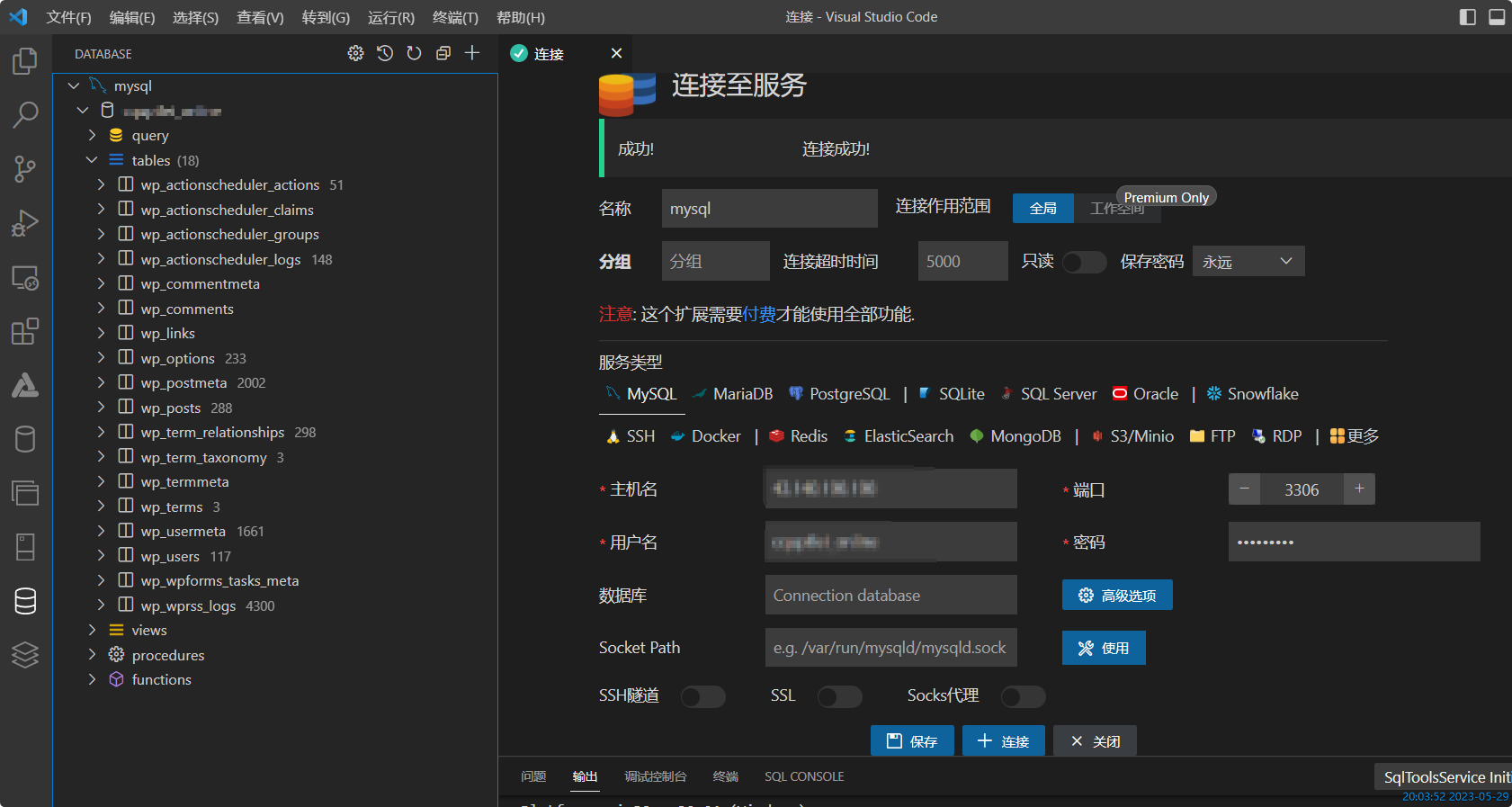Refresh the database connections list

pos(414,53)
